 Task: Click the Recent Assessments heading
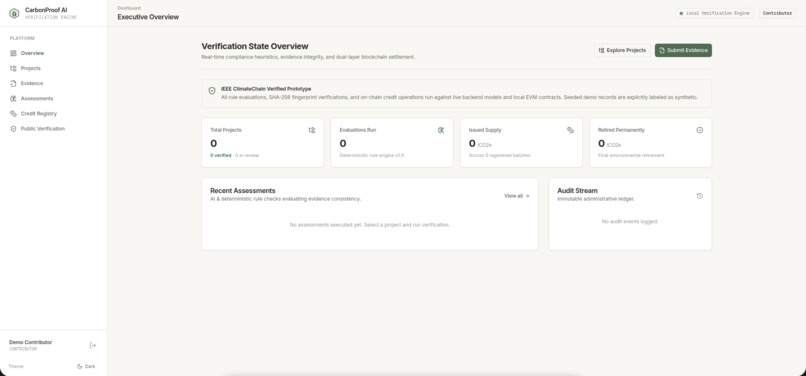(243, 190)
